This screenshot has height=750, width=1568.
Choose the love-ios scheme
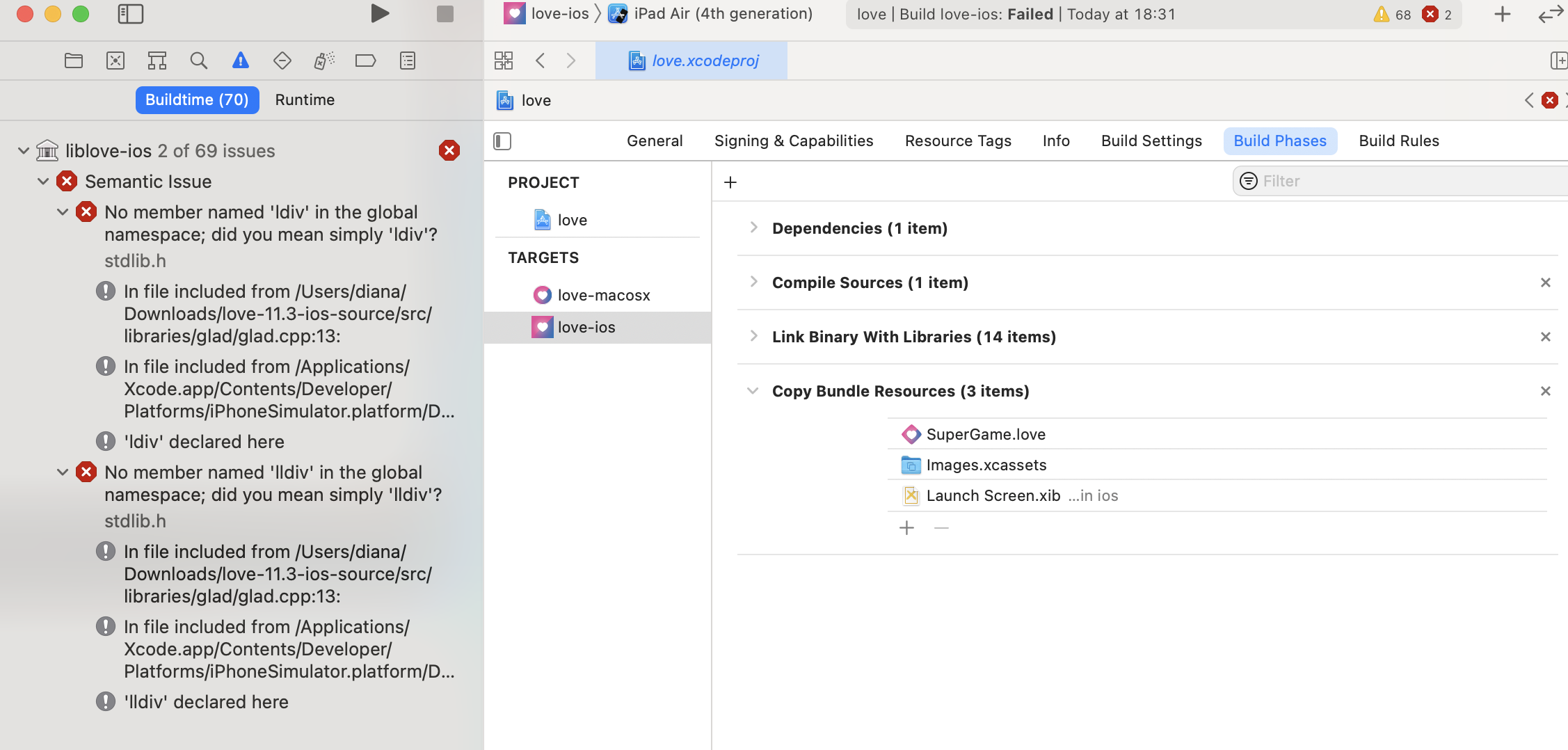(x=547, y=14)
